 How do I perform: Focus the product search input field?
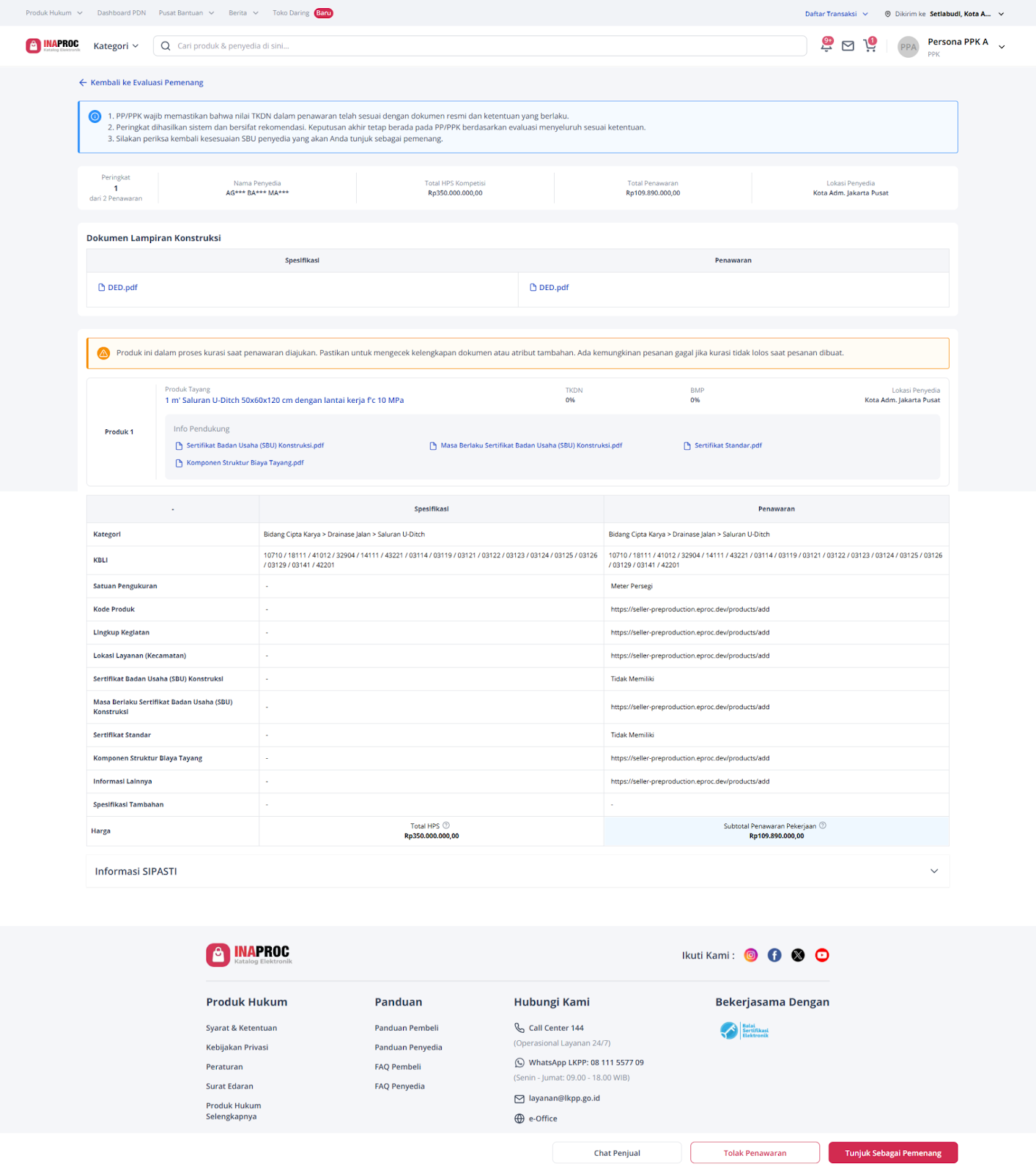480,46
